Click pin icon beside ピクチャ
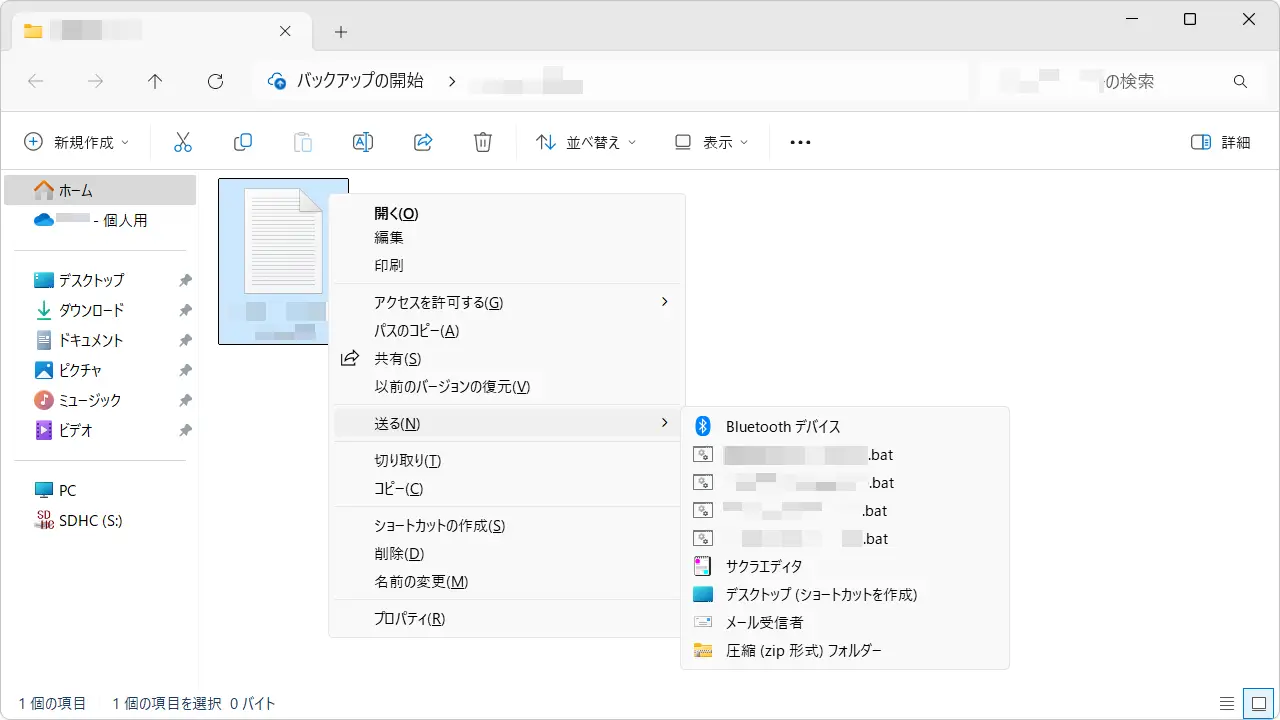Screen dimensions: 1280x720 185,370
